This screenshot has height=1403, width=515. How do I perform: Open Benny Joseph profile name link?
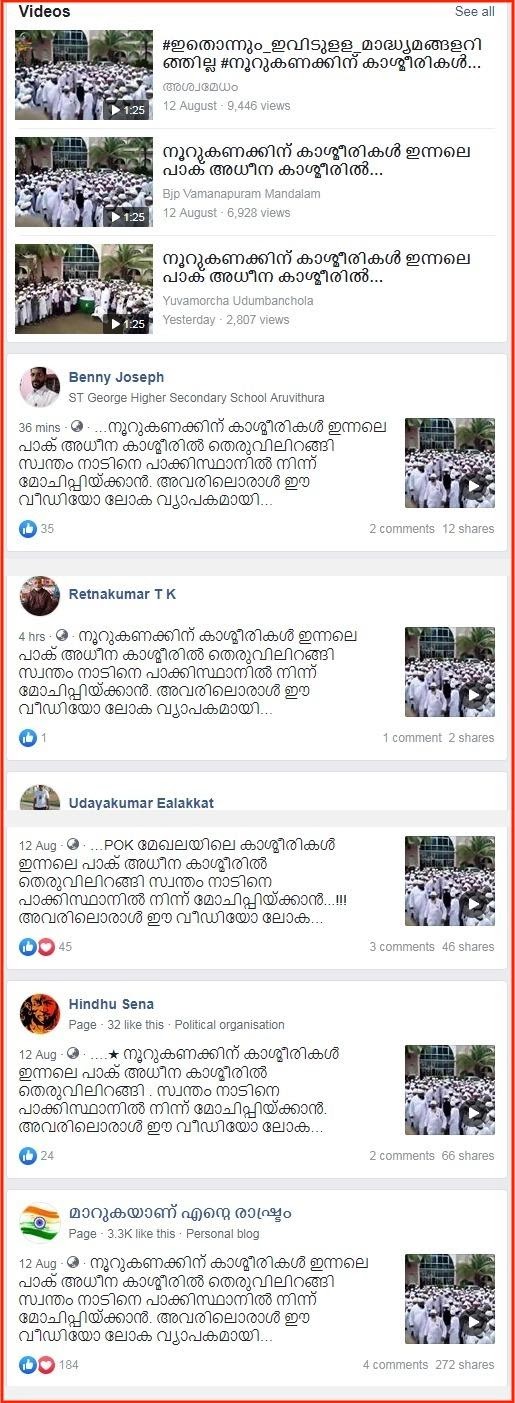[116, 377]
